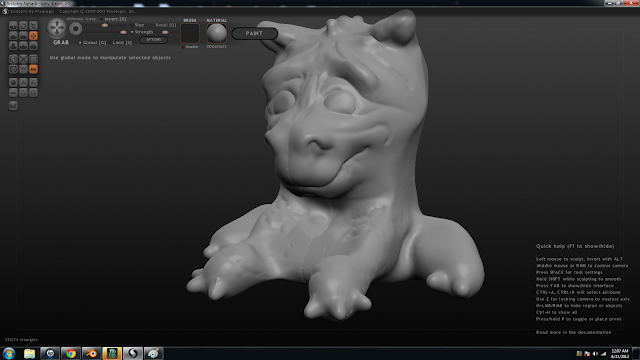Toggle the Strength pressure dot
This screenshot has height=360, width=640.
pos(132,32)
